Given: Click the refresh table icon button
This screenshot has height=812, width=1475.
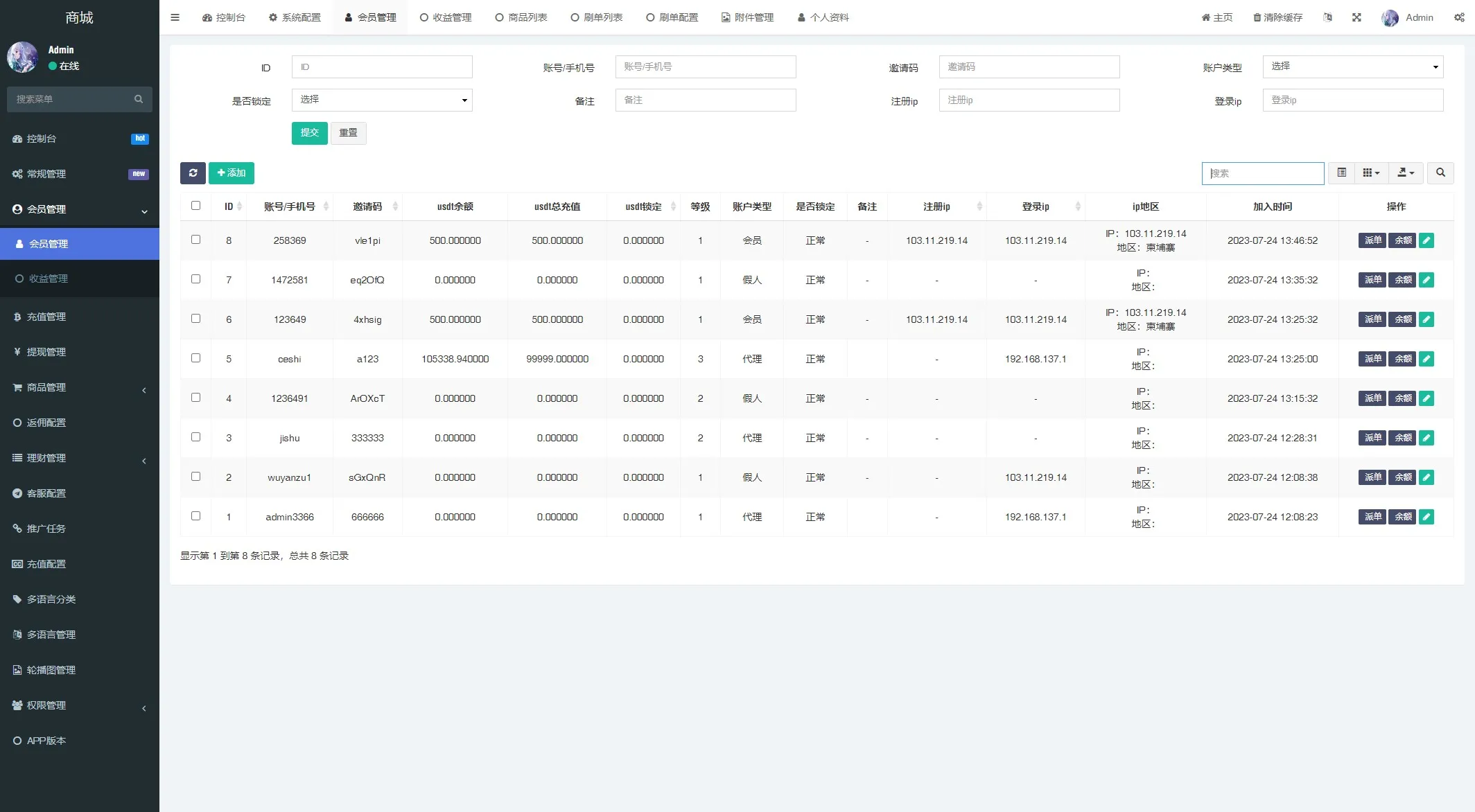Looking at the screenshot, I should (x=193, y=173).
